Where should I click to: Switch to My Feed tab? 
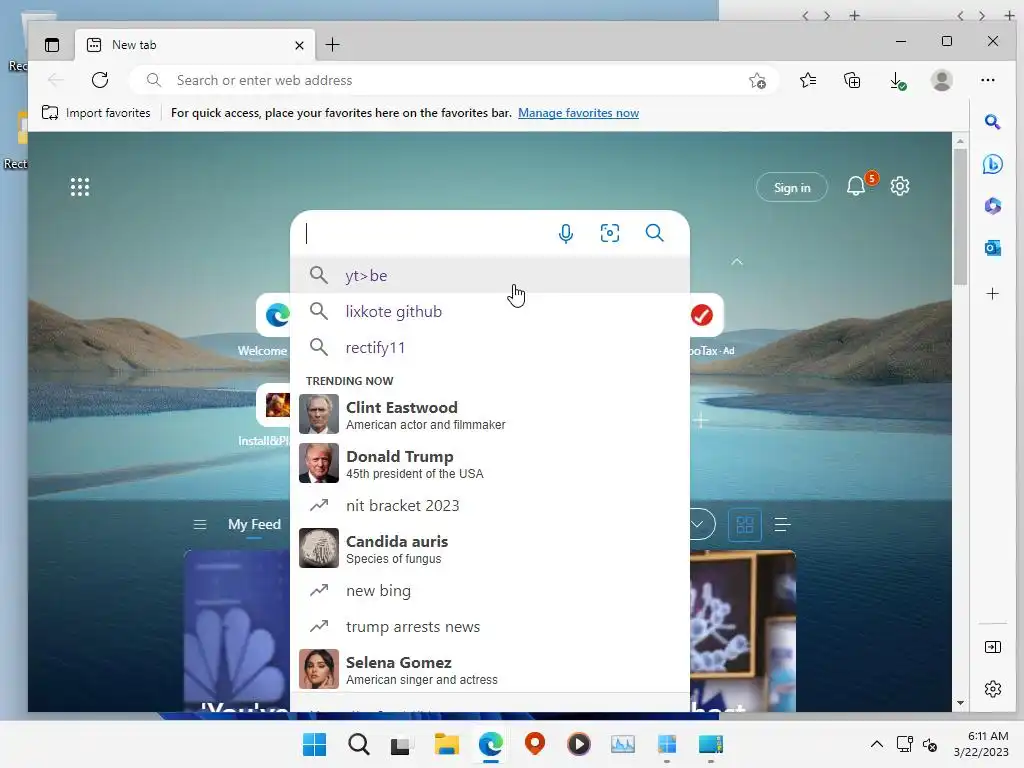coord(254,524)
